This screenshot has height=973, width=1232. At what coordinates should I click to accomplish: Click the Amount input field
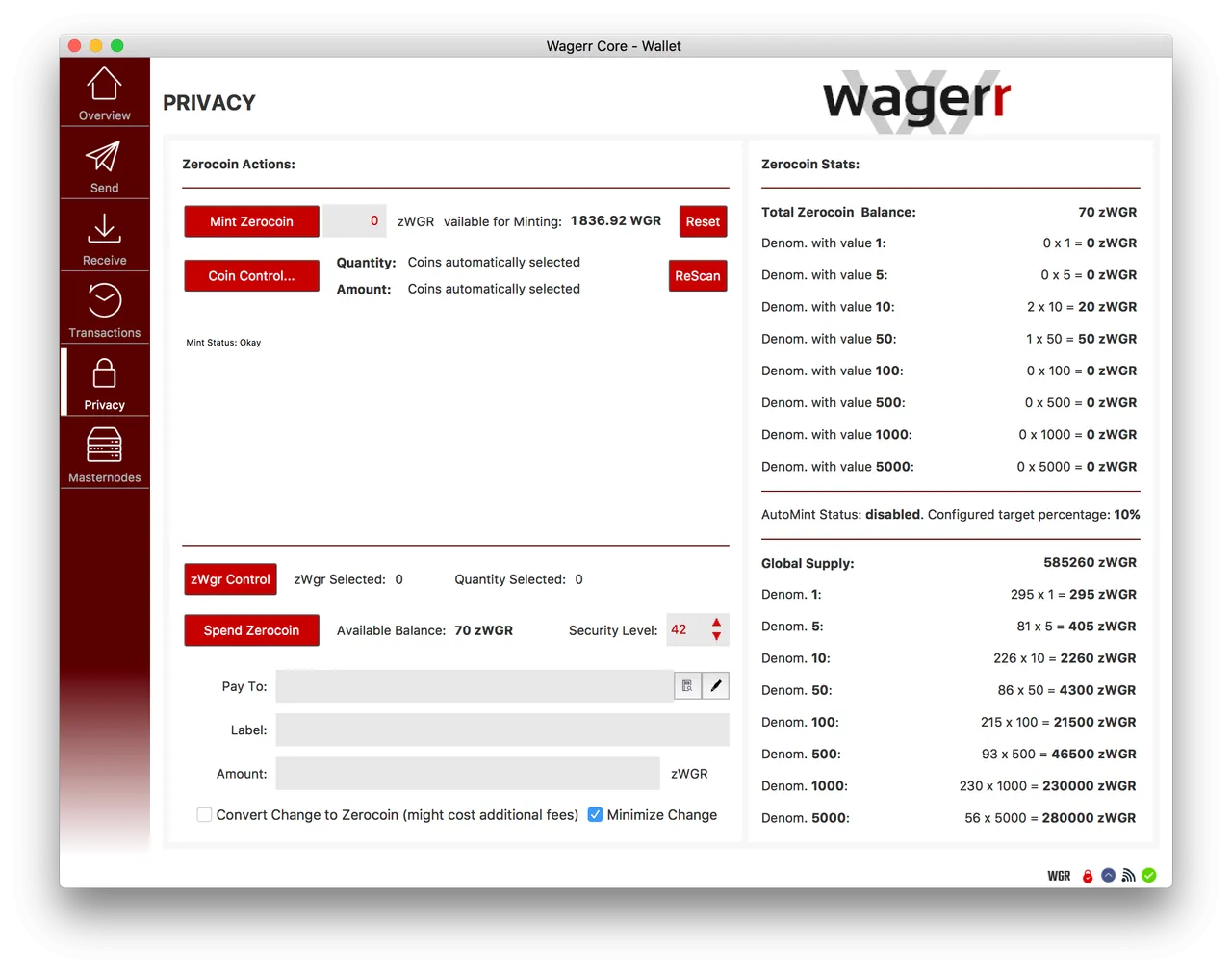point(468,774)
